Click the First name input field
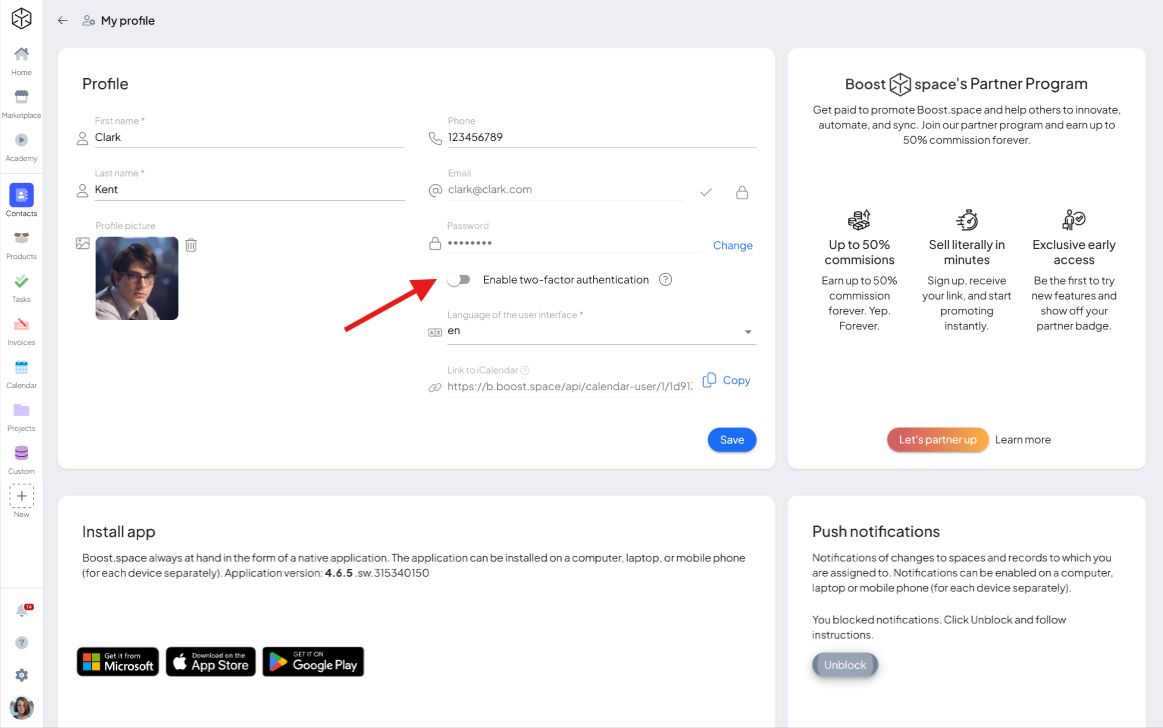Screen dimensions: 1163x728 (x=249, y=137)
